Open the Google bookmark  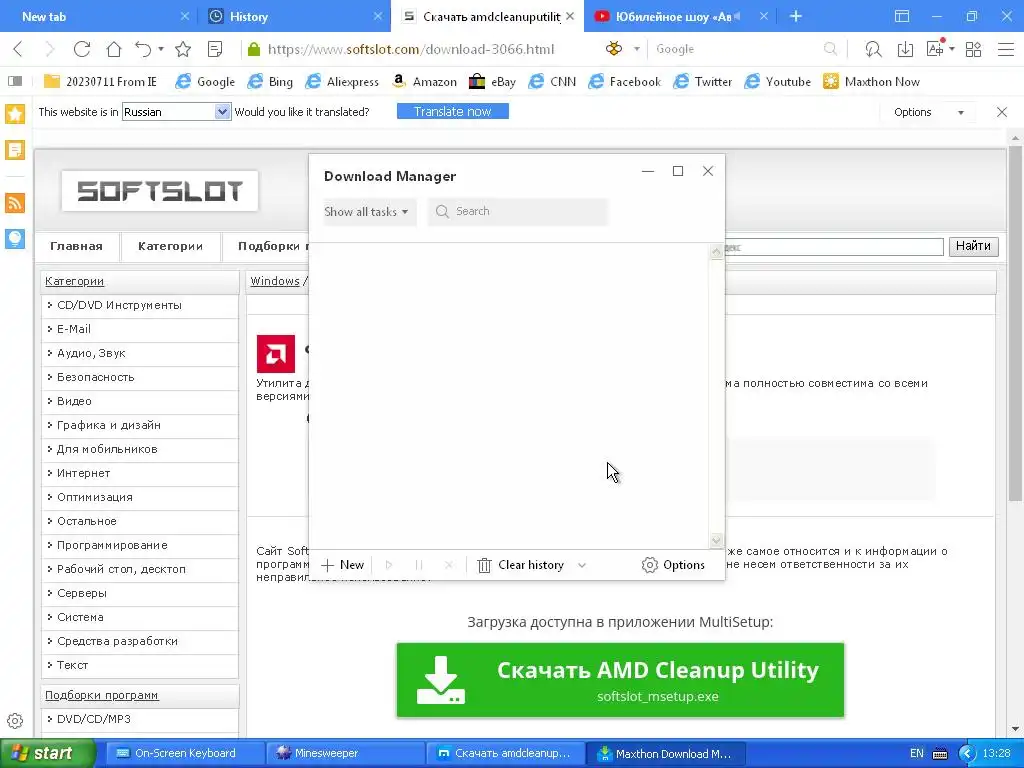click(x=206, y=82)
